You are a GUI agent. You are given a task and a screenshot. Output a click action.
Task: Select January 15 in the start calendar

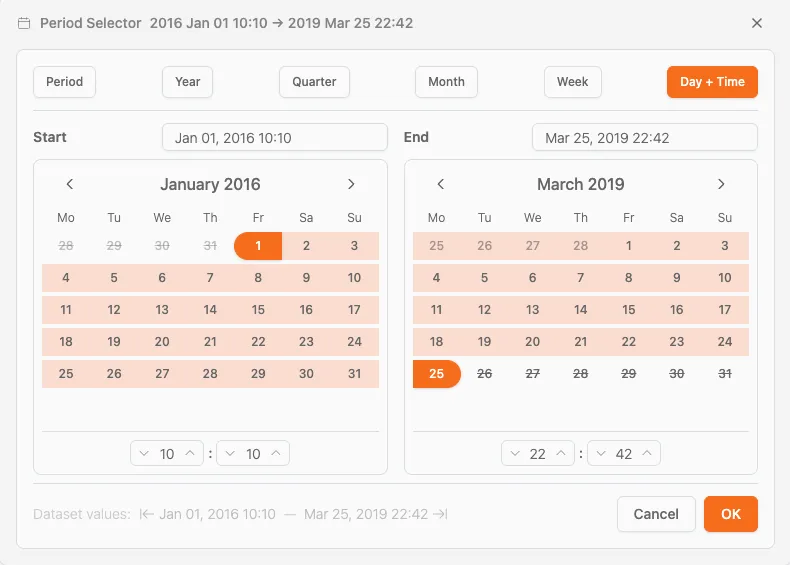[x=258, y=310]
